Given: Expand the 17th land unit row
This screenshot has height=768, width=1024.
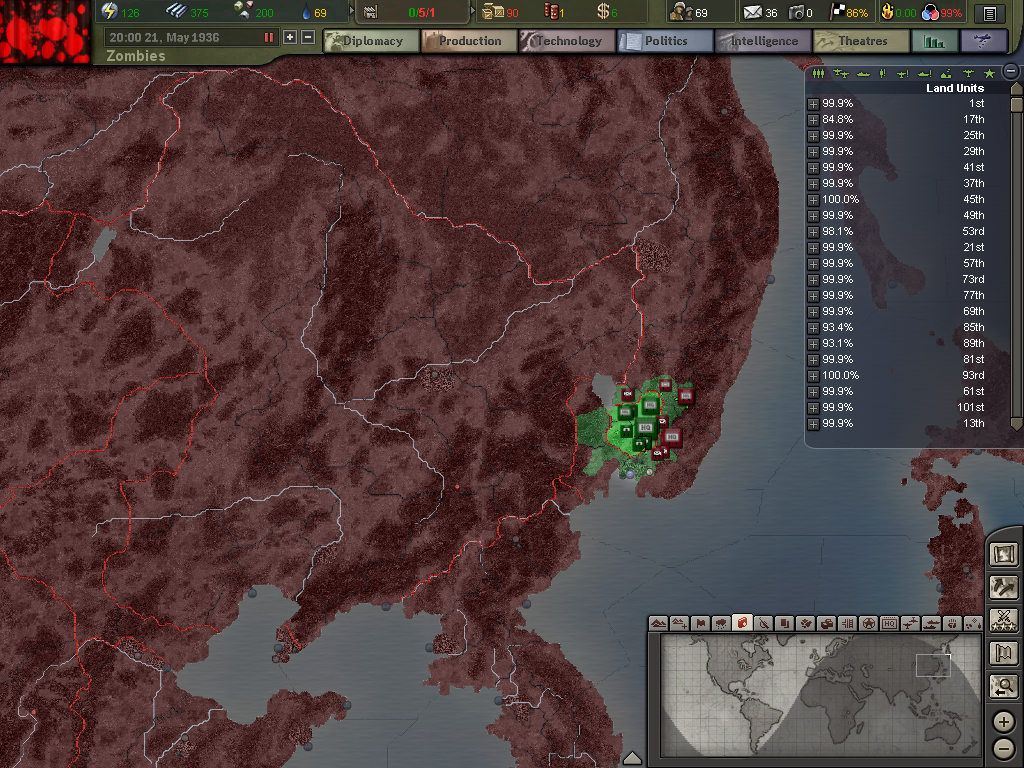Looking at the screenshot, I should click(x=813, y=120).
